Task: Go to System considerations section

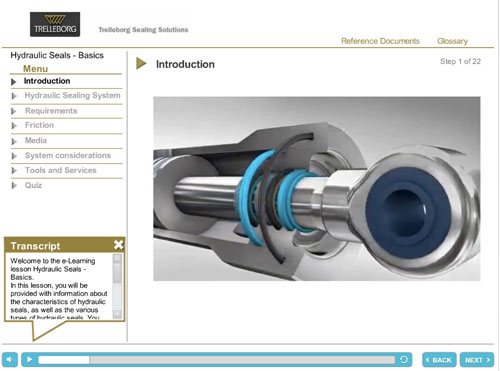Action: pyautogui.click(x=68, y=155)
